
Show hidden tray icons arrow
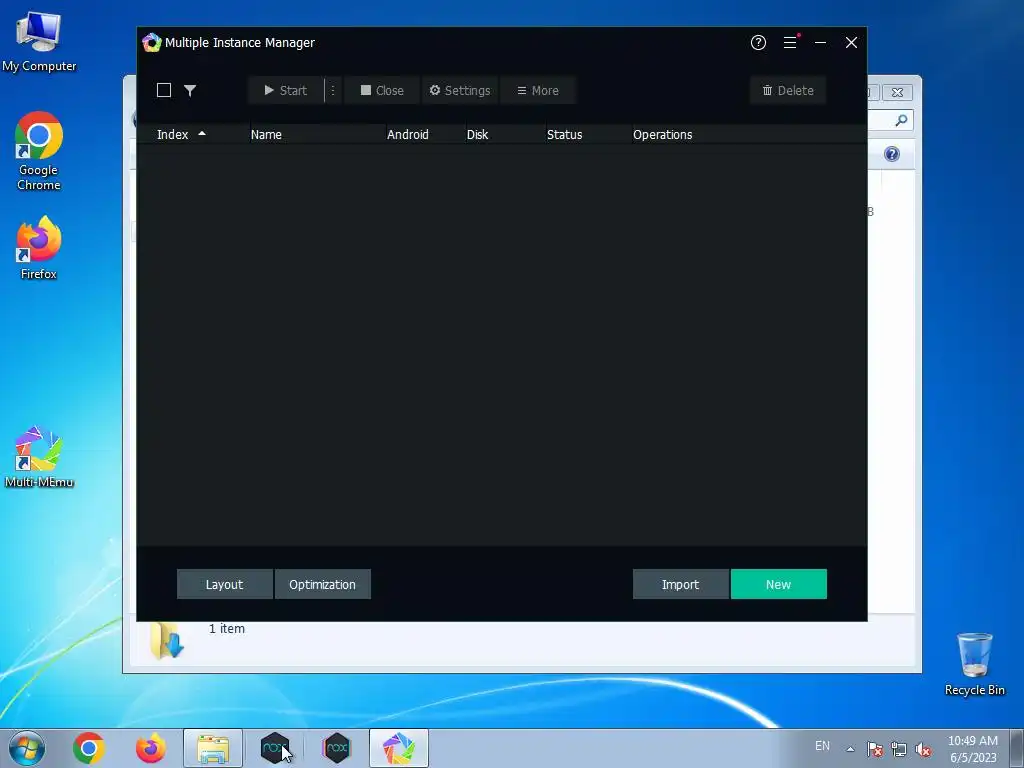pos(850,749)
